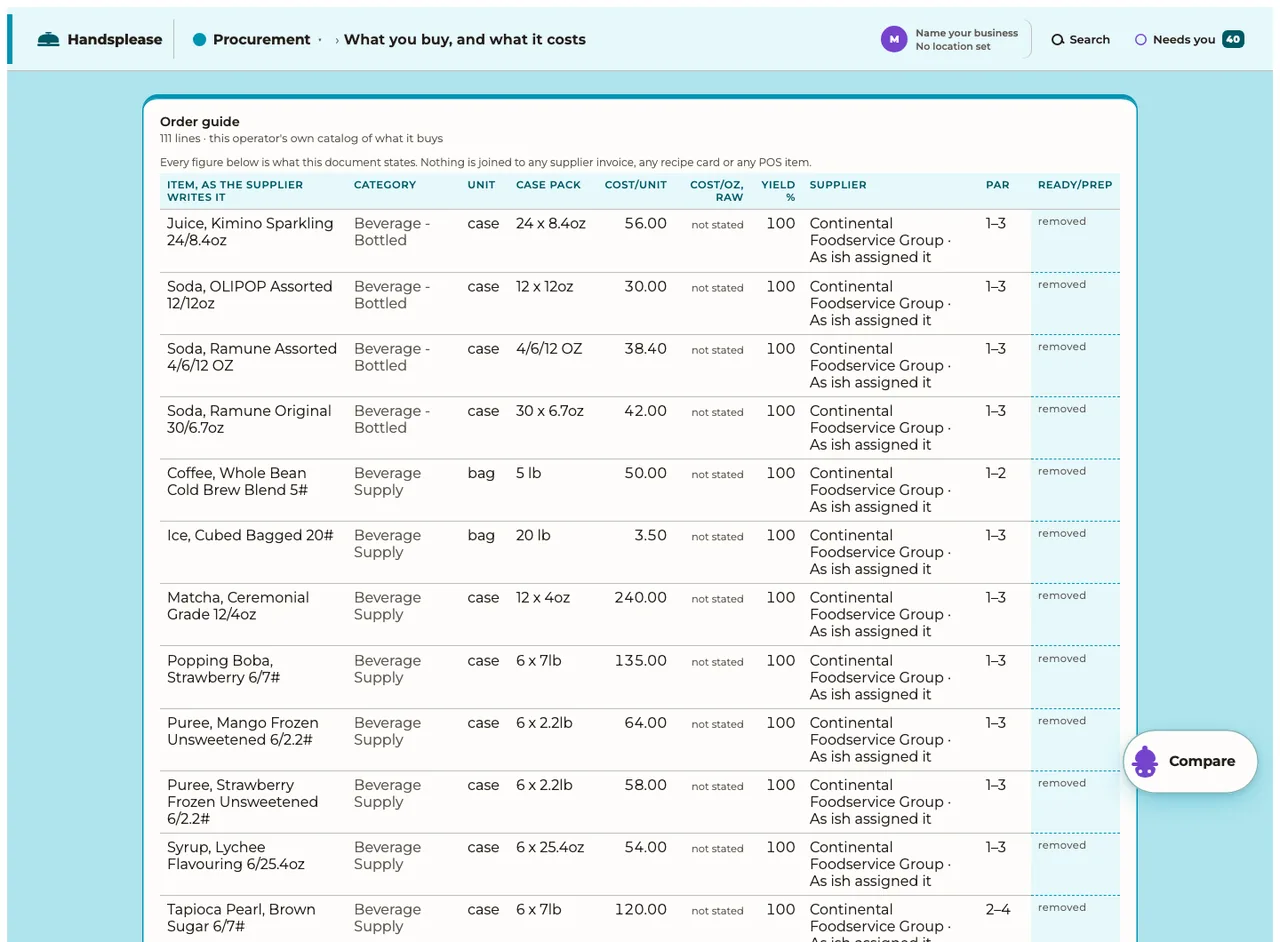Click 'removed' in the Ice Cubed row
The height and width of the screenshot is (942, 1280).
tap(1062, 534)
